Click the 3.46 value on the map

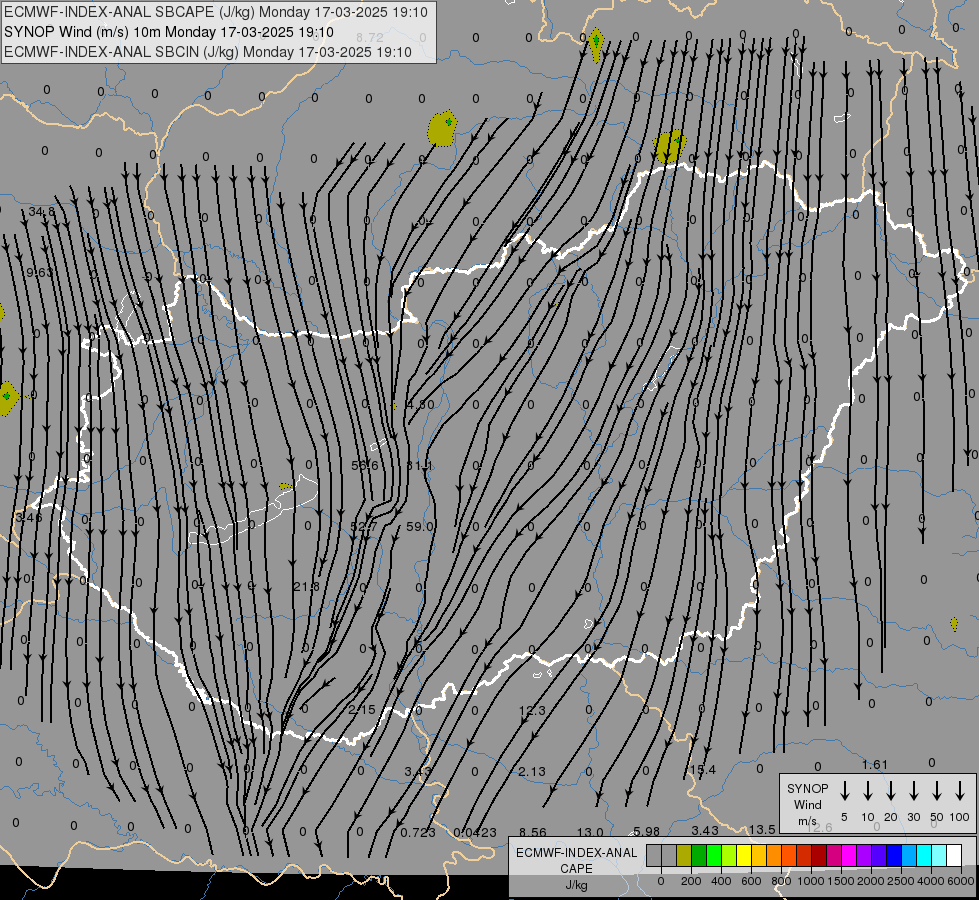[29, 518]
